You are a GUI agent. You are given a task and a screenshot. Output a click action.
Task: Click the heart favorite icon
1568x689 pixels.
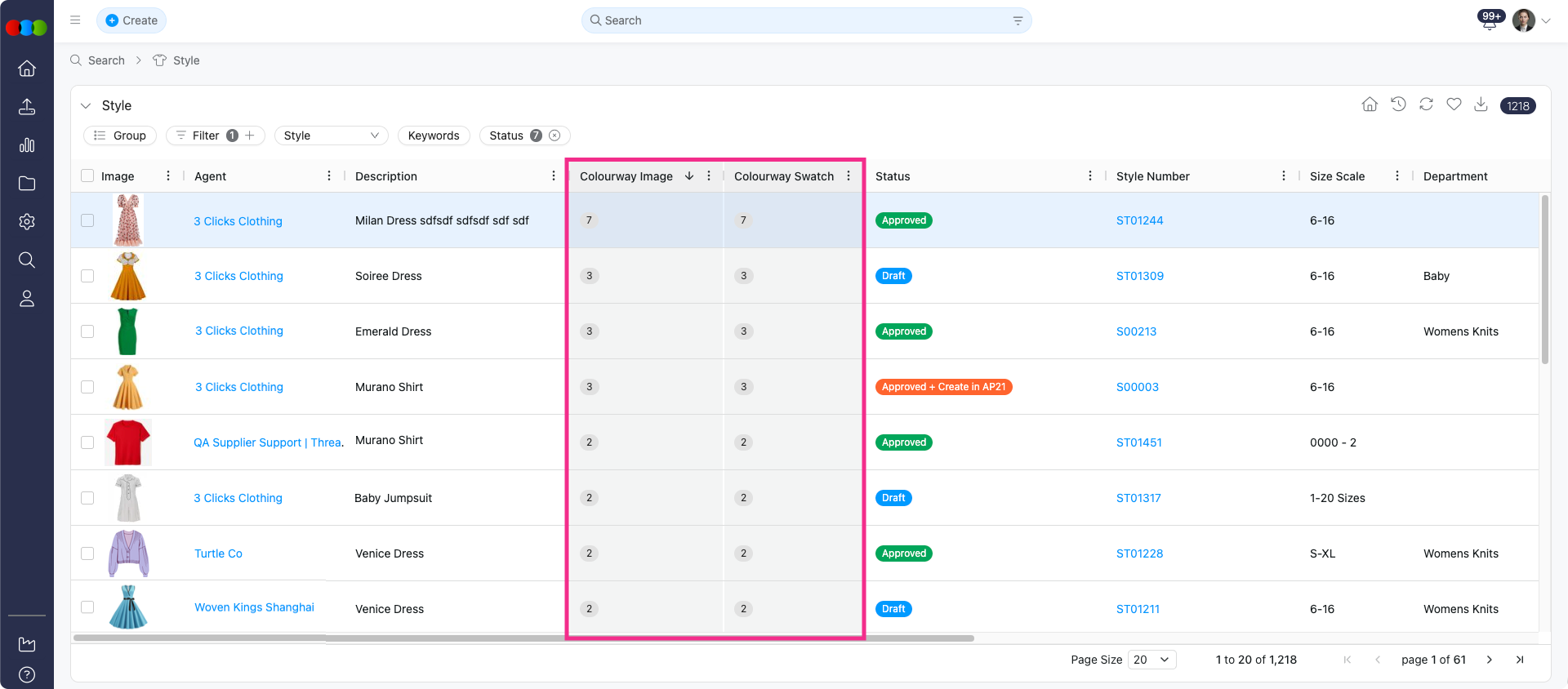coord(1454,104)
